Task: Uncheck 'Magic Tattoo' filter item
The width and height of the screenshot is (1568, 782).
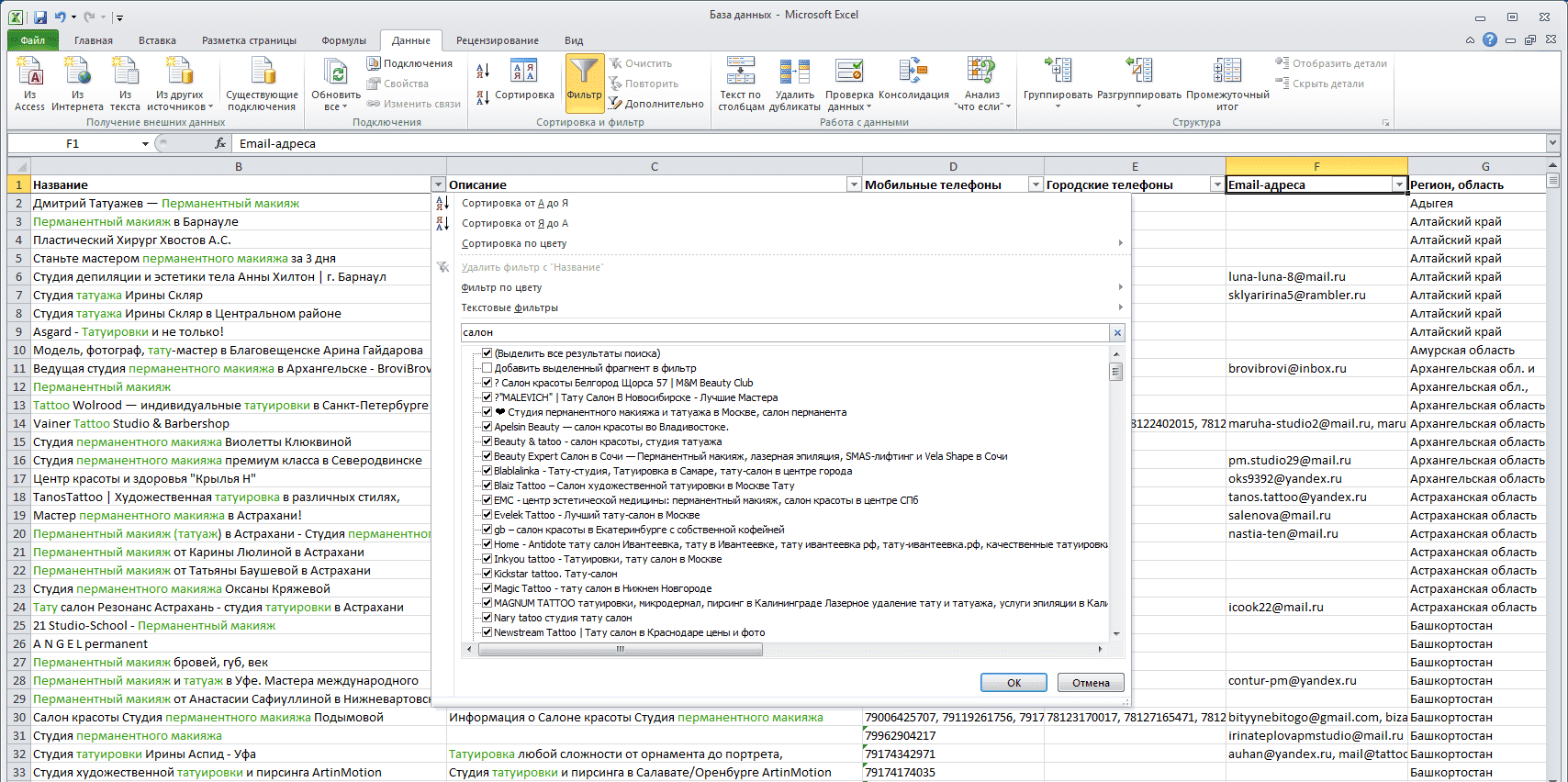Action: pos(487,588)
